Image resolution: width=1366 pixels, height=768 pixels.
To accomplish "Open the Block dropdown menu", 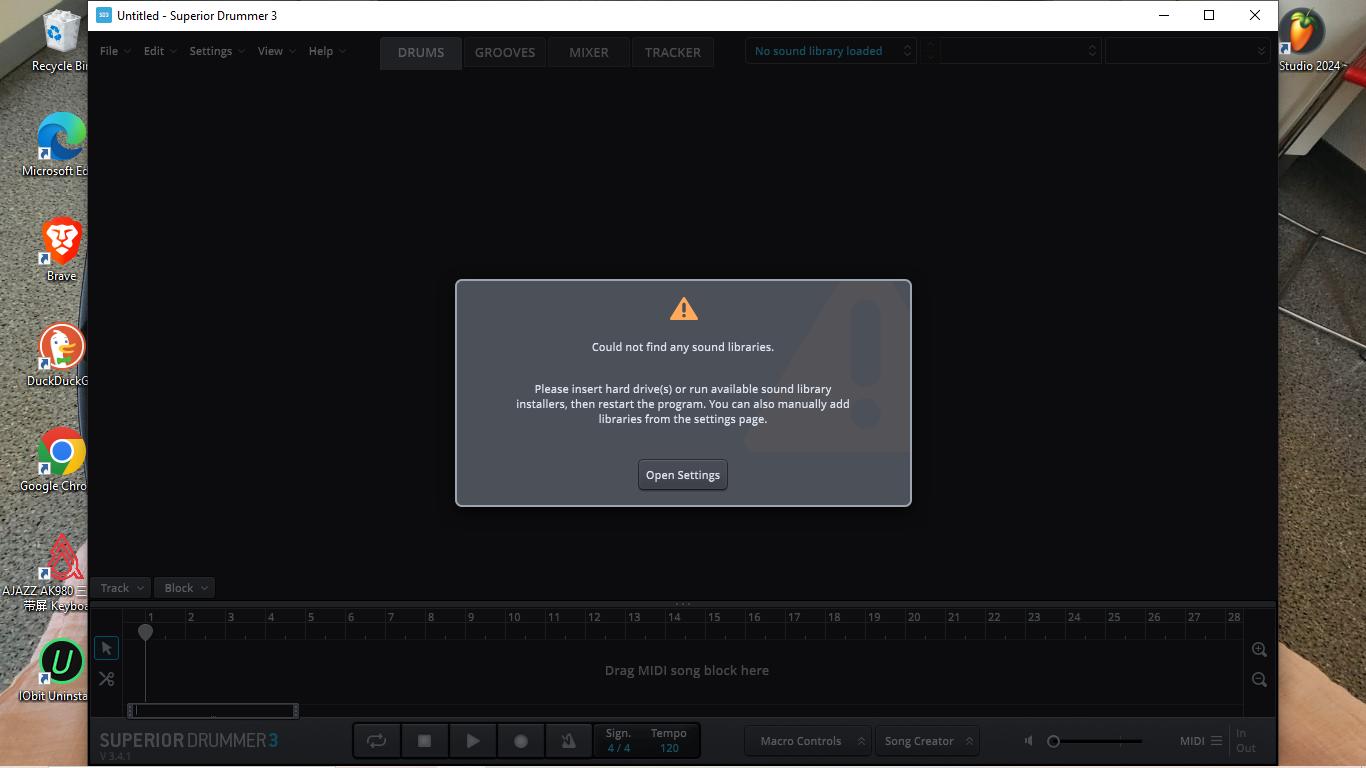I will [x=185, y=588].
